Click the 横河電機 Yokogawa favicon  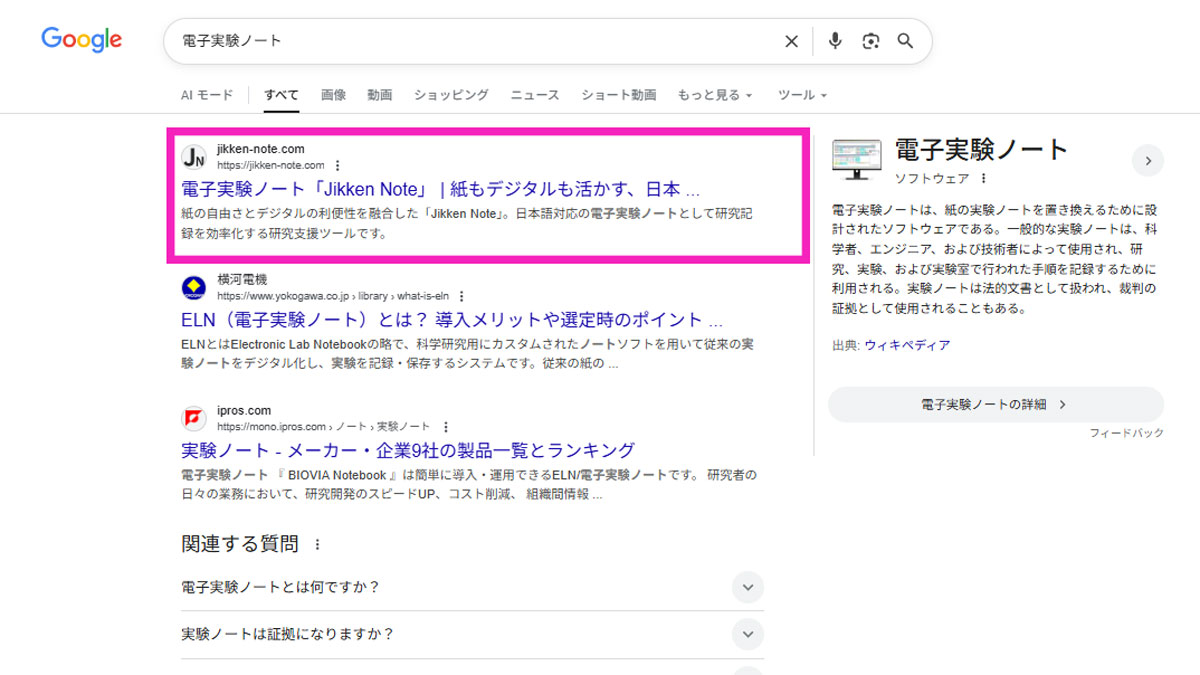point(194,288)
